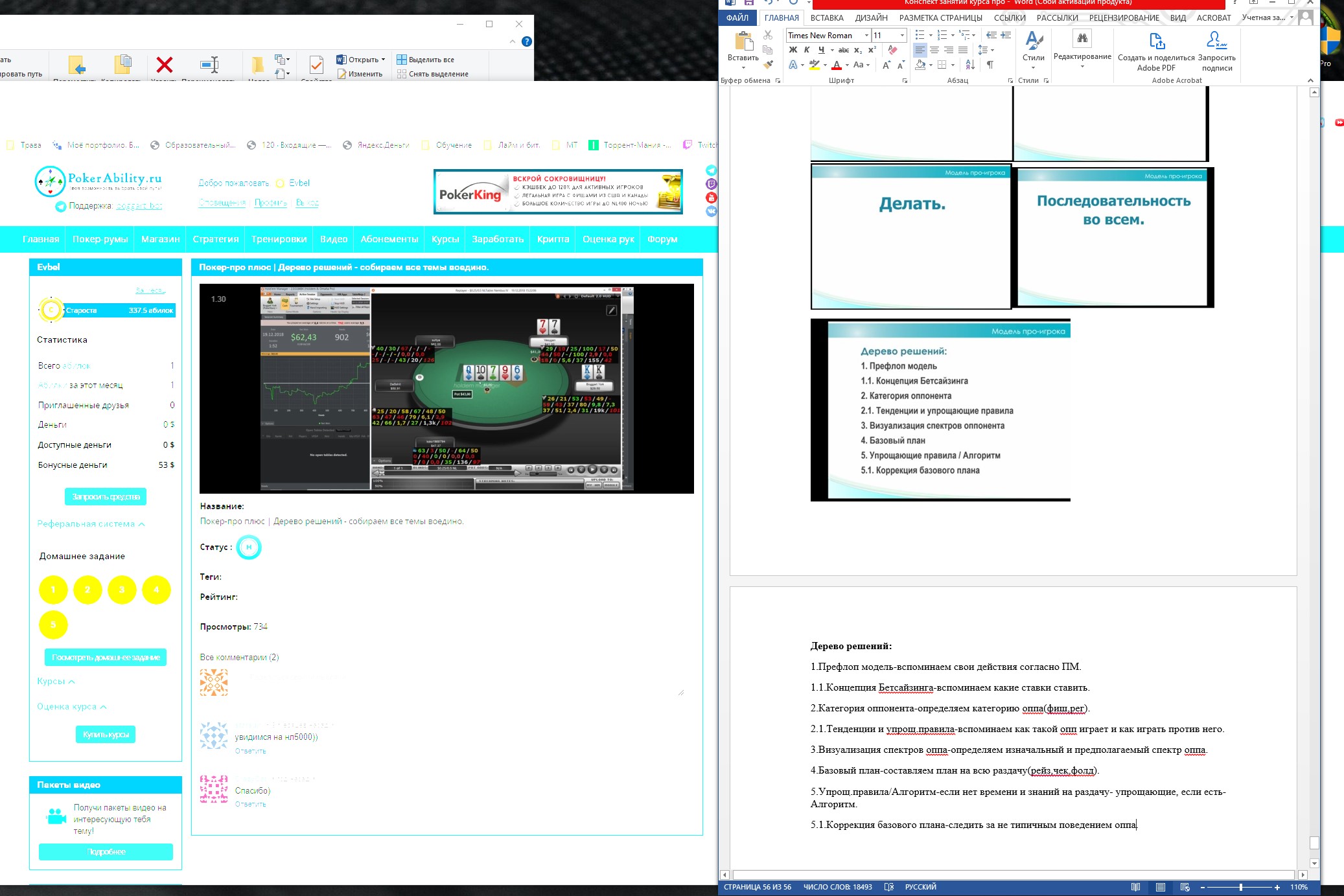The image size is (1344, 896).
Task: Click the zoom in plus button
Action: (x=1277, y=887)
